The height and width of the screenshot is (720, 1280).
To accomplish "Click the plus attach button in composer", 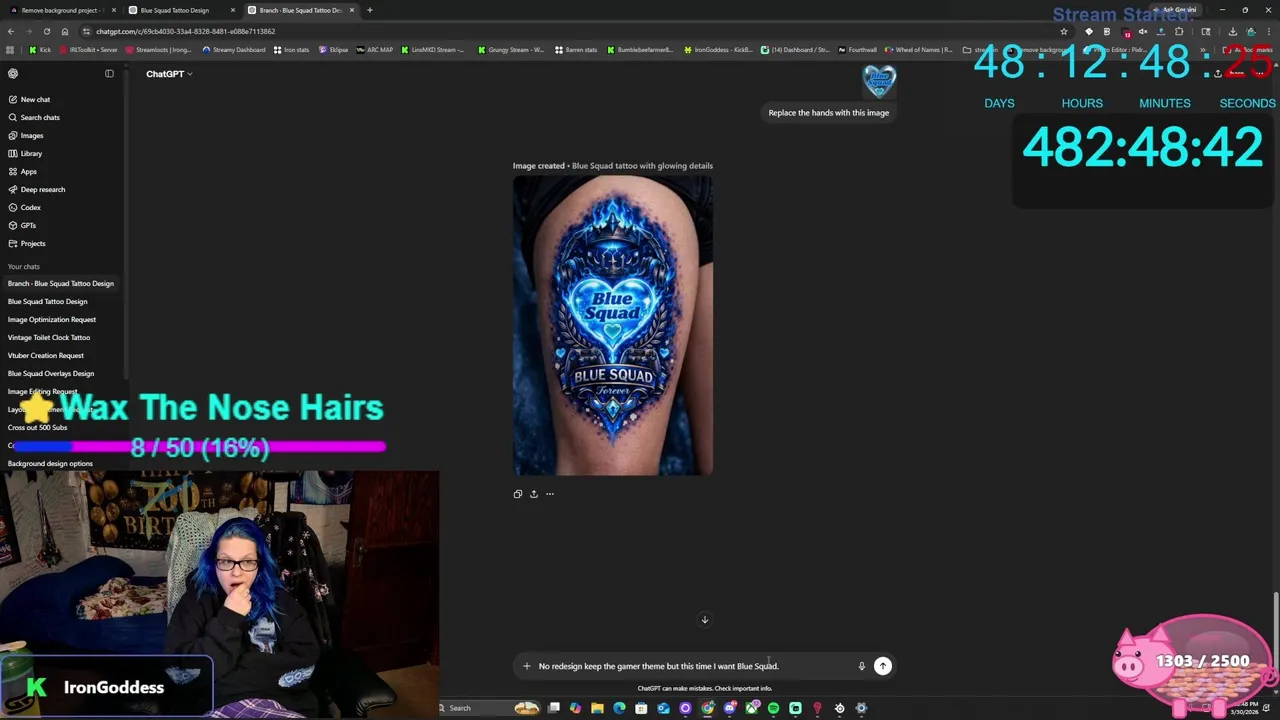I will [x=526, y=666].
